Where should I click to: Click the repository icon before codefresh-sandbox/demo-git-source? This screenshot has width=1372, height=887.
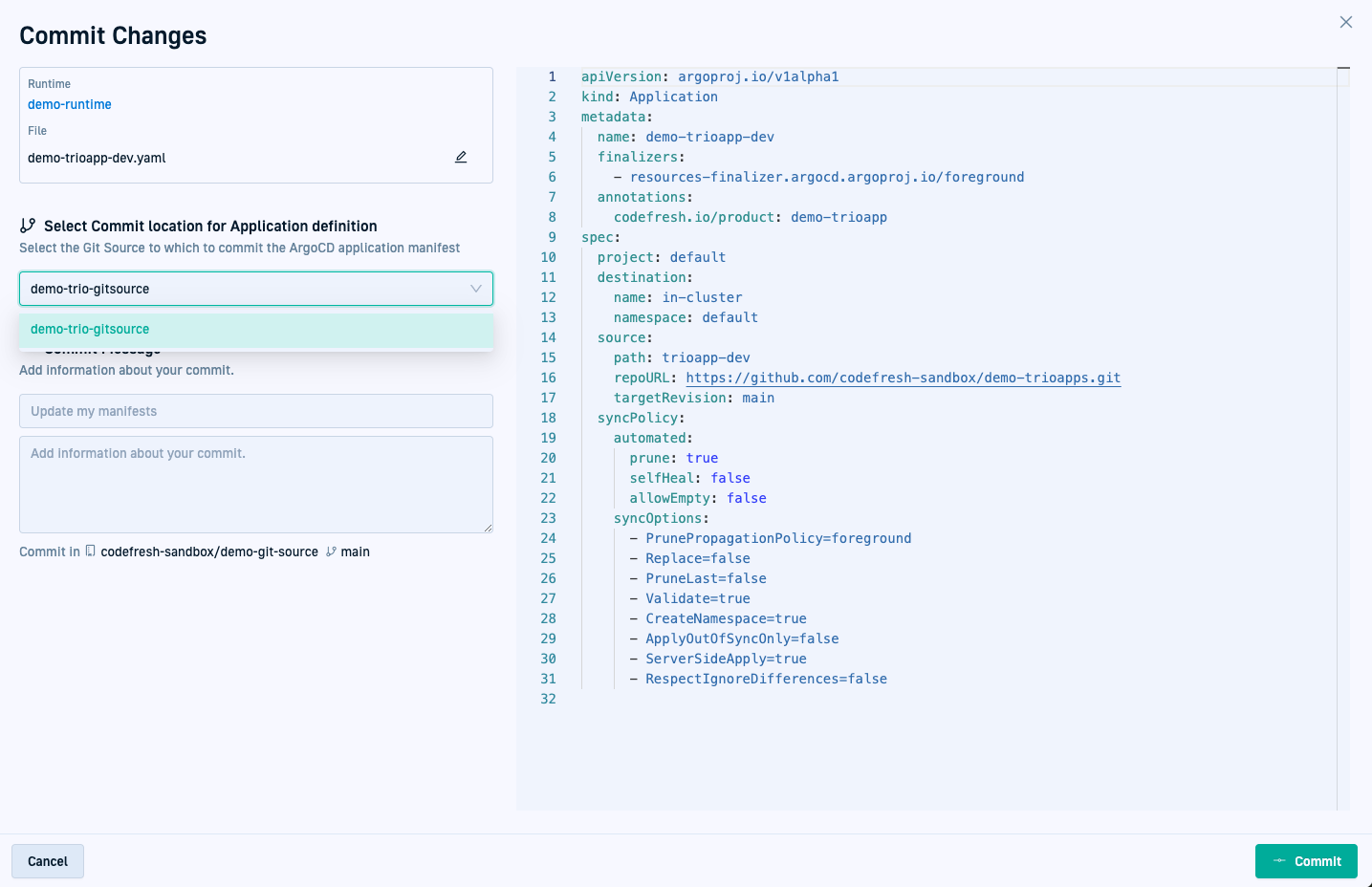coord(91,551)
